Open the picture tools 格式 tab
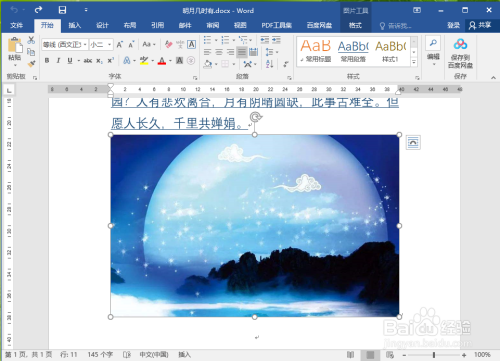Image resolution: width=500 pixels, height=361 pixels. (x=355, y=25)
